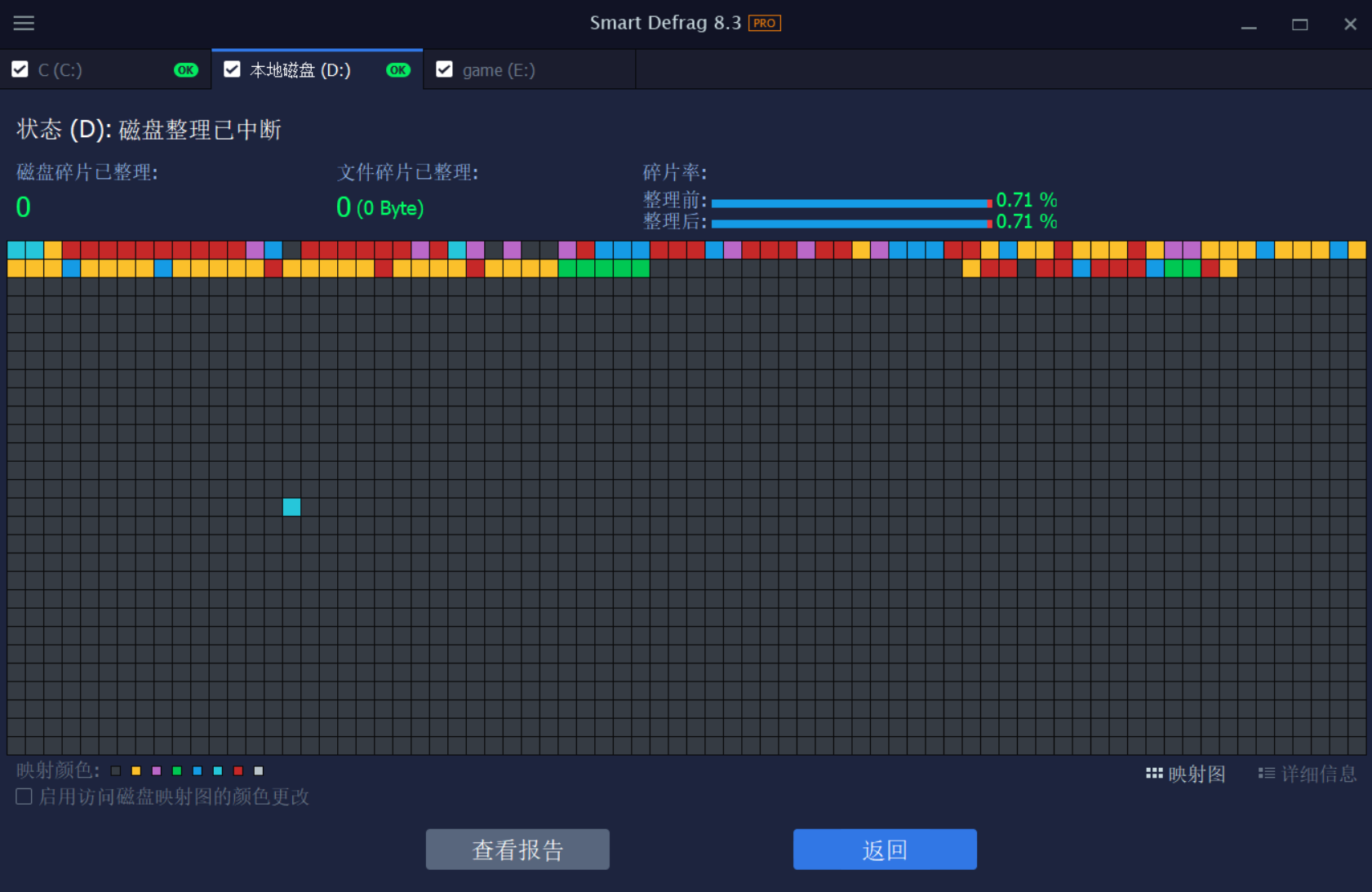The width and height of the screenshot is (1372, 892).
Task: Click the 状态 (D): 磁盘整理已中断 status text
Action: 149,130
